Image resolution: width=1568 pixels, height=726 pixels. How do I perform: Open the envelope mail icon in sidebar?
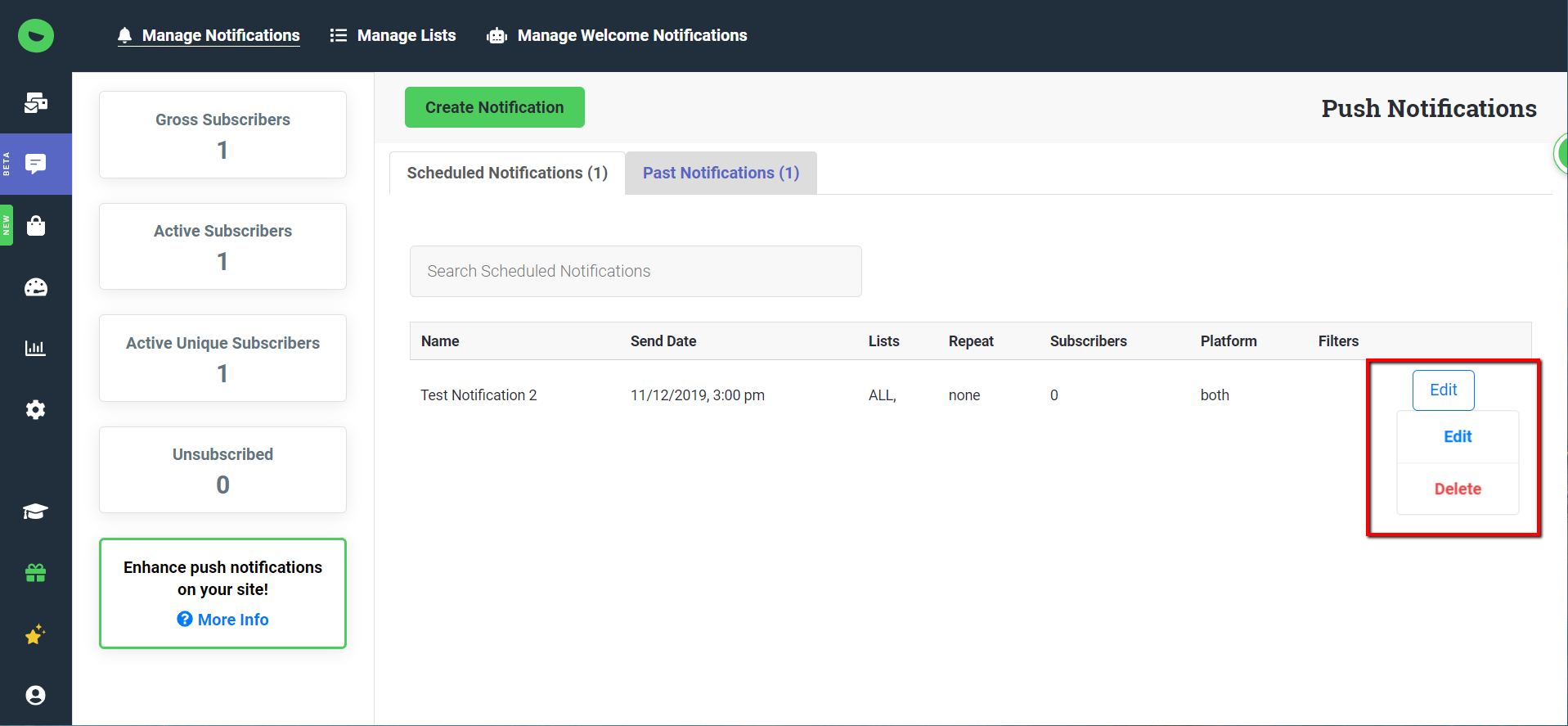pyautogui.click(x=36, y=102)
